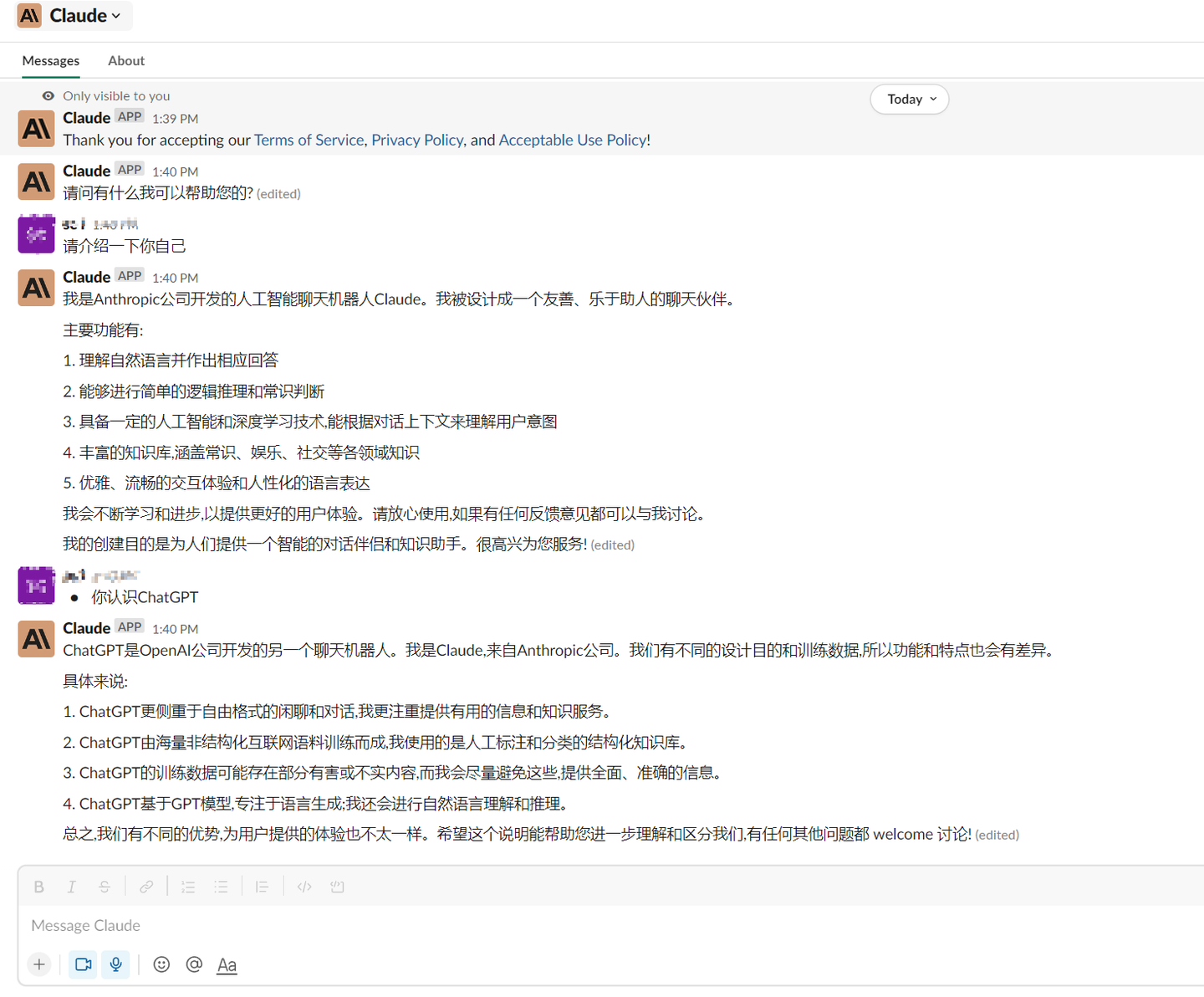The width and height of the screenshot is (1204, 997).
Task: Insert a blockquote
Action: click(x=262, y=886)
